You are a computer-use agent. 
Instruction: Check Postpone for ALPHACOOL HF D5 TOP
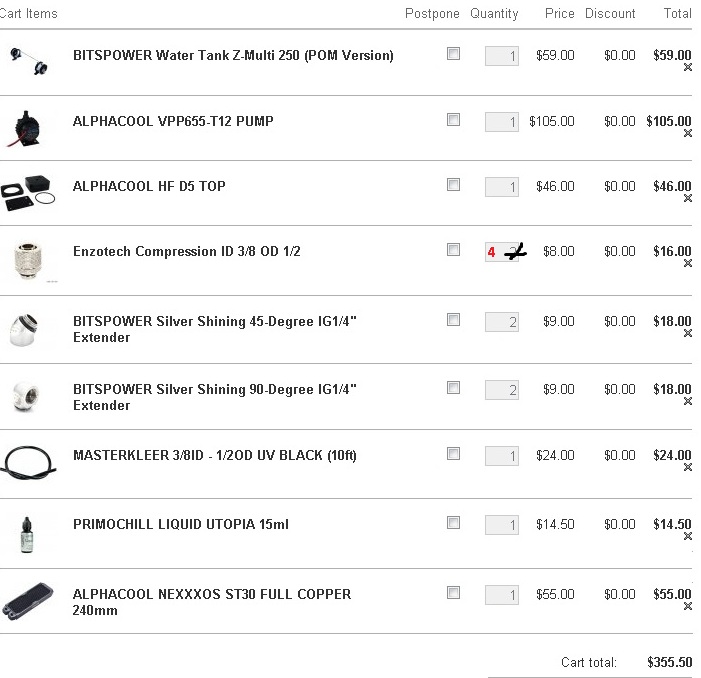(x=453, y=185)
